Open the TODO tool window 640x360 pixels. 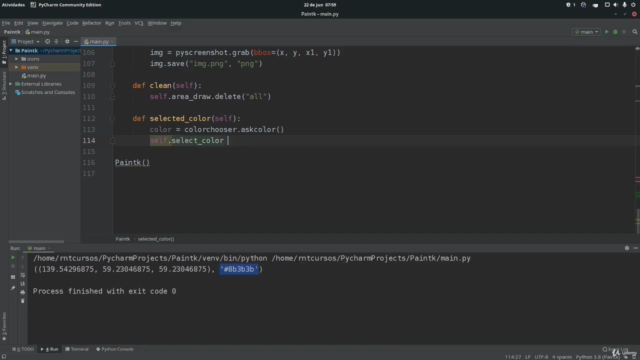pyautogui.click(x=23, y=349)
